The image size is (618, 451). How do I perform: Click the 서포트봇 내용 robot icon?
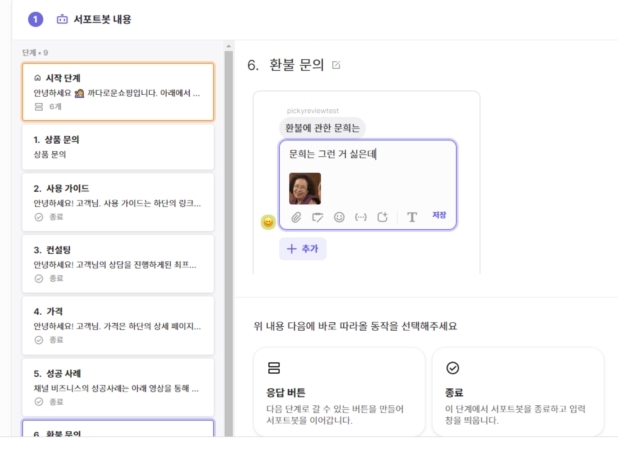pyautogui.click(x=62, y=19)
